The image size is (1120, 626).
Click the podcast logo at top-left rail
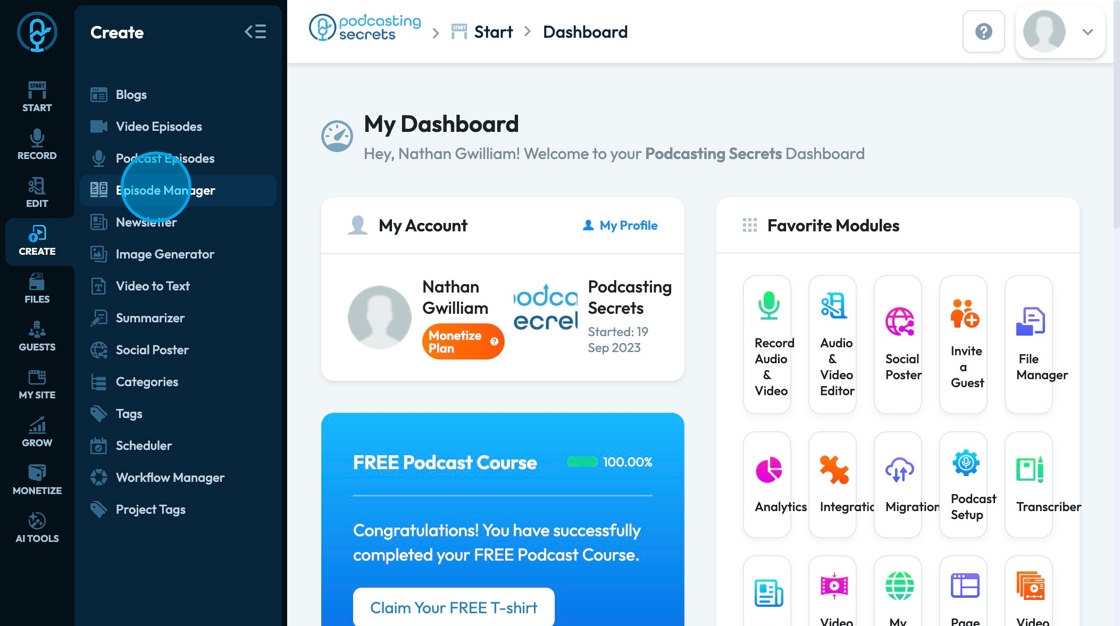(x=37, y=32)
